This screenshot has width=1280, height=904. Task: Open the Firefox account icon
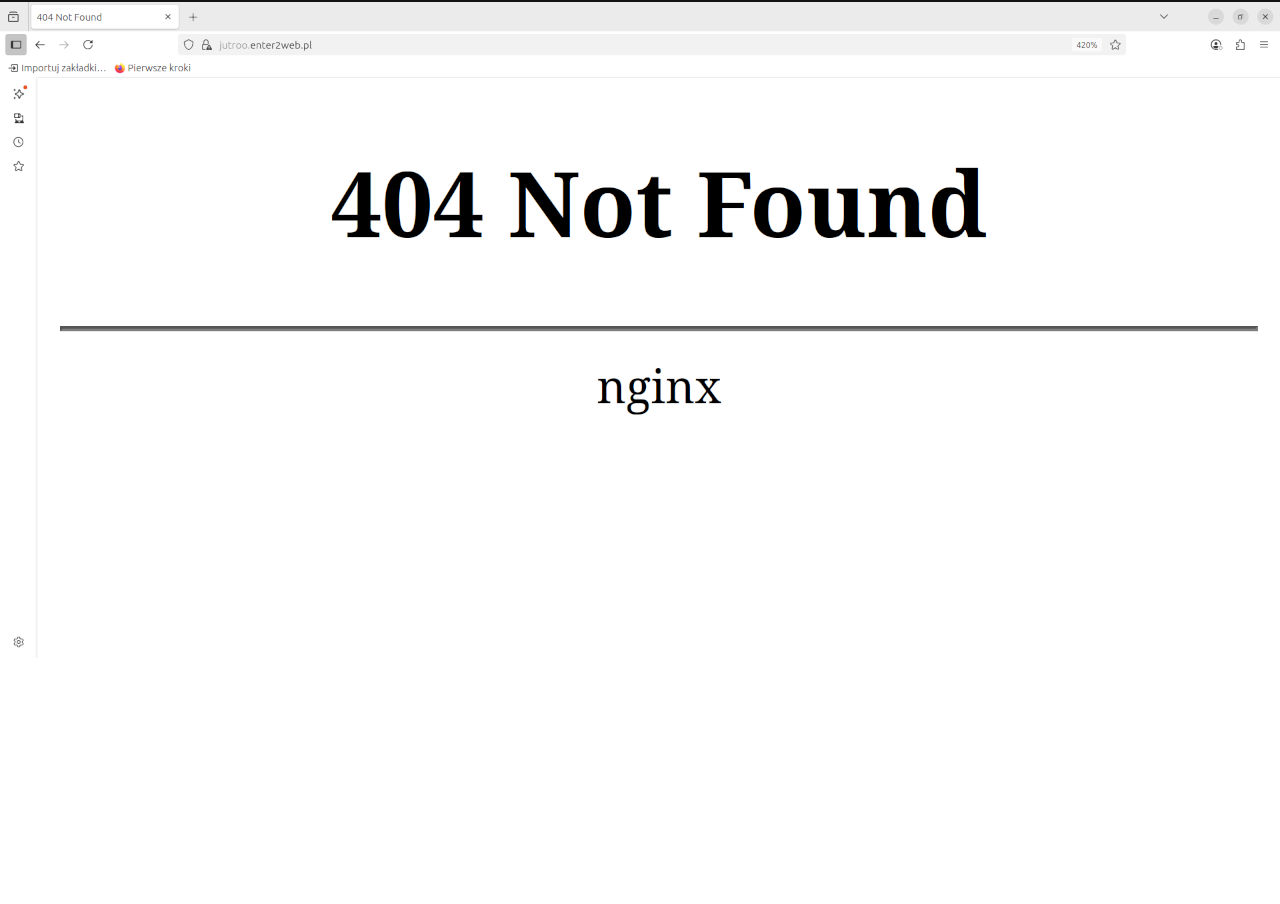pos(1216,45)
